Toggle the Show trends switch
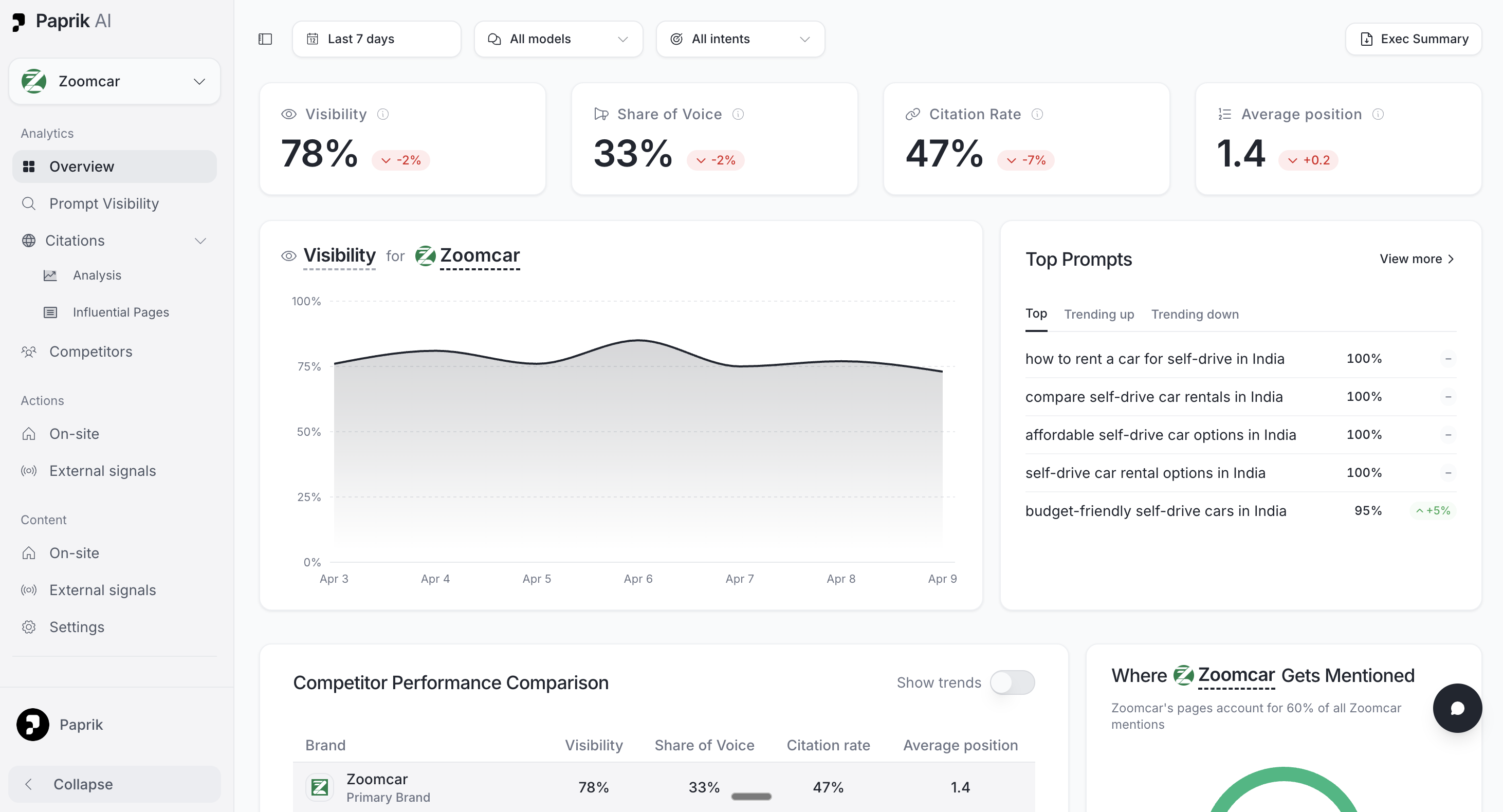The width and height of the screenshot is (1503, 812). [1012, 682]
